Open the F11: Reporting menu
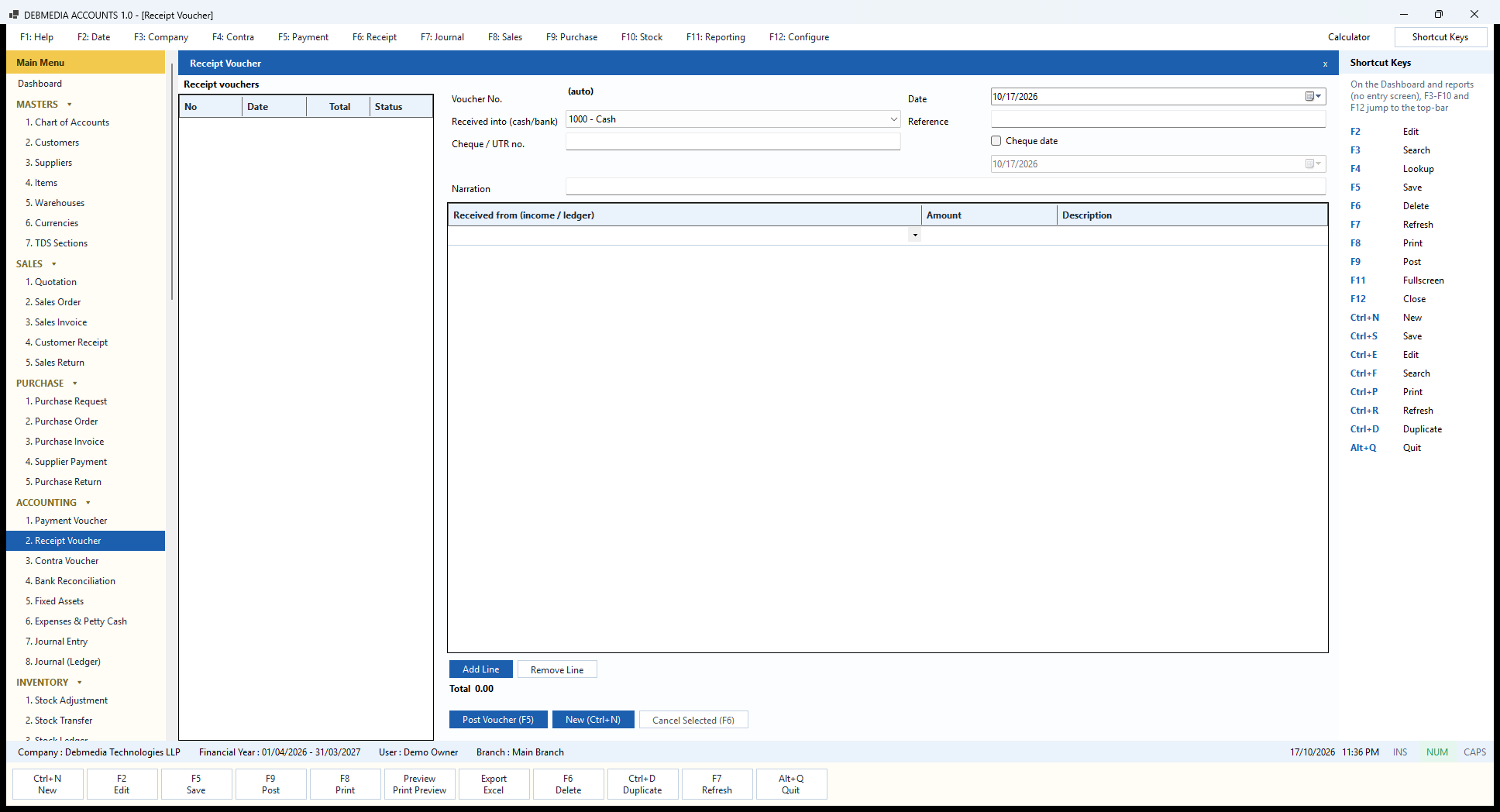This screenshot has height=812, width=1500. tap(716, 37)
